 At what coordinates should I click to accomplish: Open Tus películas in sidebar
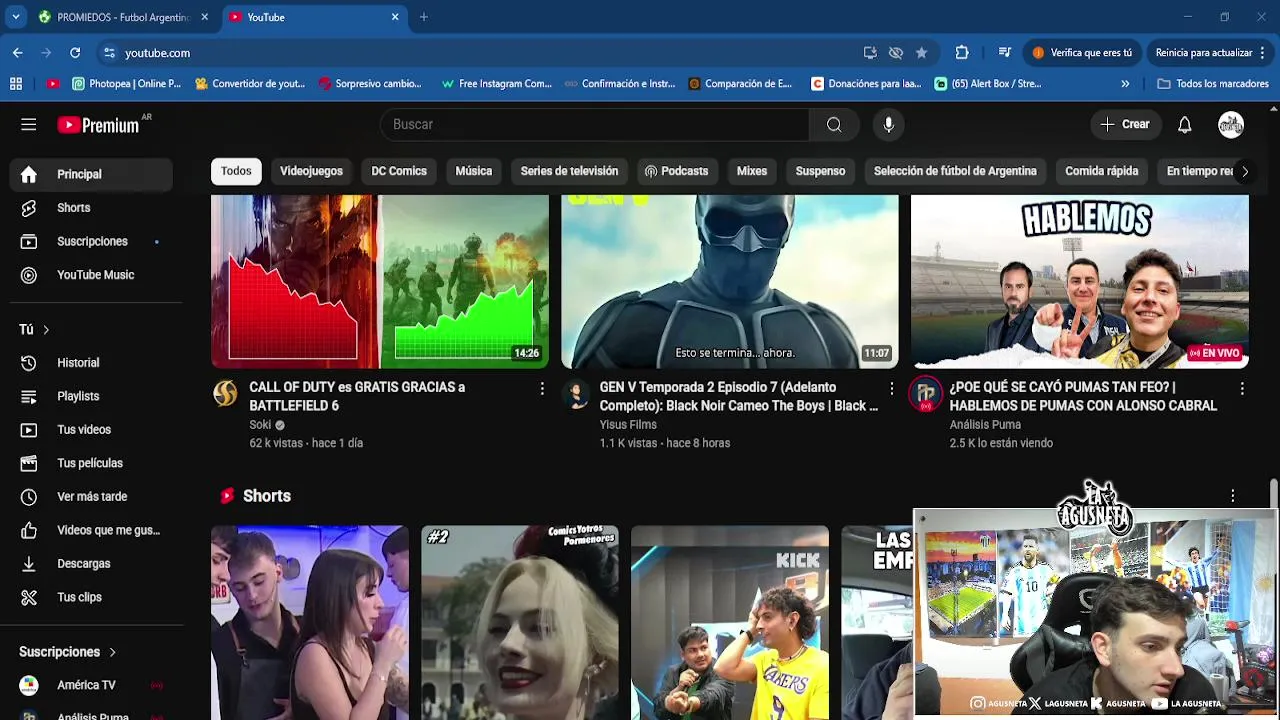(92, 463)
